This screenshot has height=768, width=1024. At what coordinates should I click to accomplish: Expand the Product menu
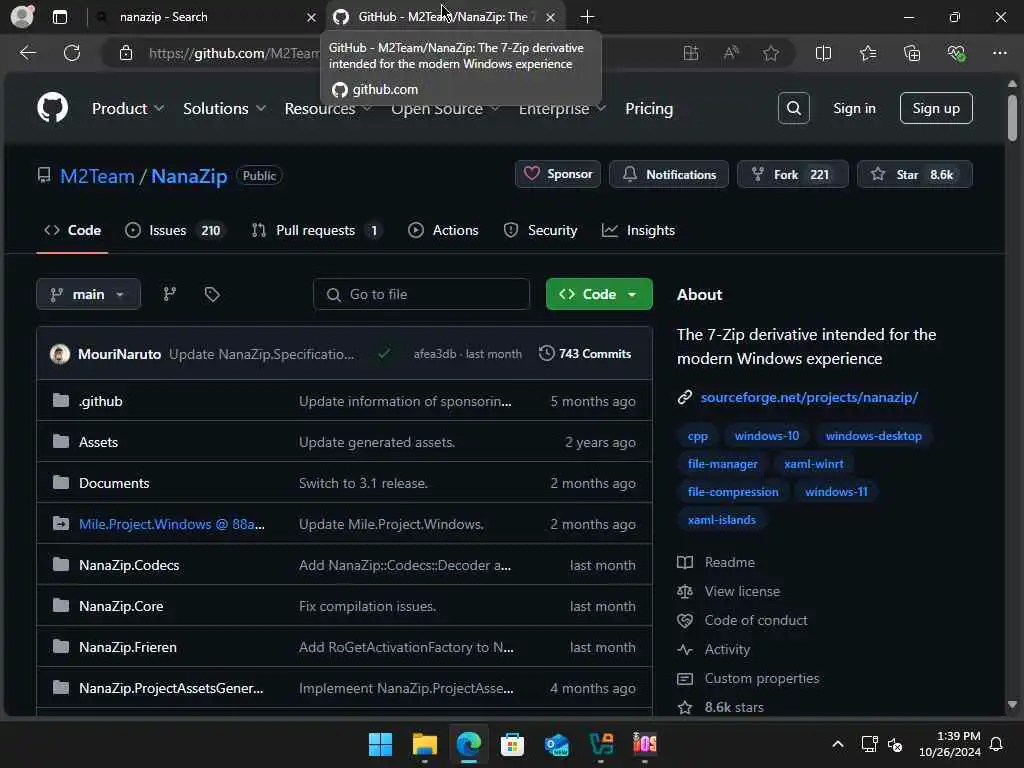(x=127, y=108)
